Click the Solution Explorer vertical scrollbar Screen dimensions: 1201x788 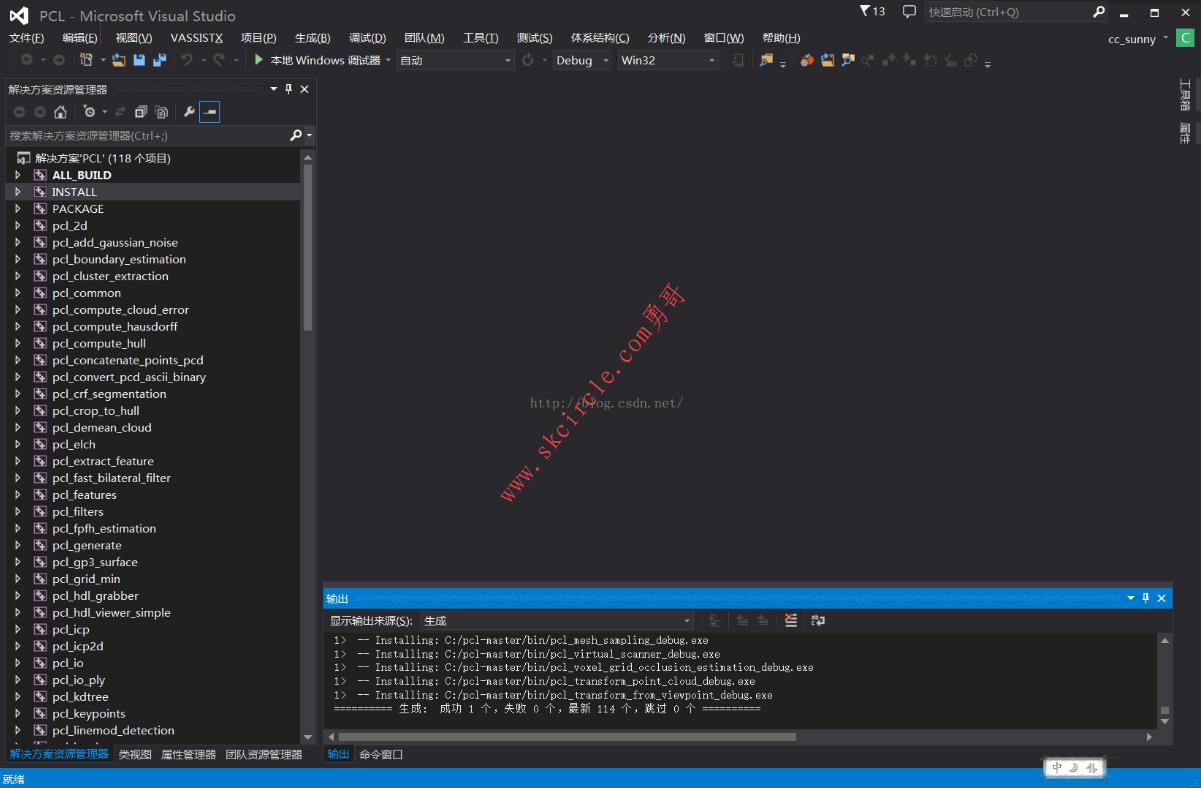[307, 247]
